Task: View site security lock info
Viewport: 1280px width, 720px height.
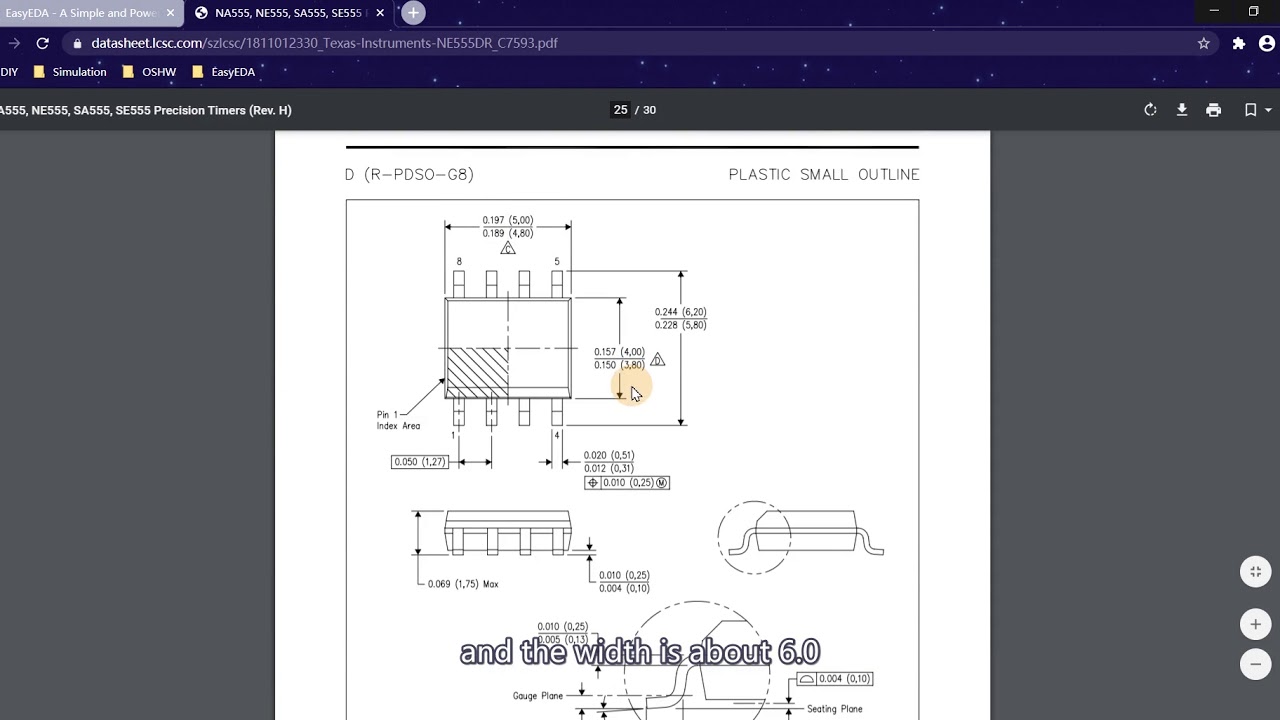Action: (x=77, y=43)
